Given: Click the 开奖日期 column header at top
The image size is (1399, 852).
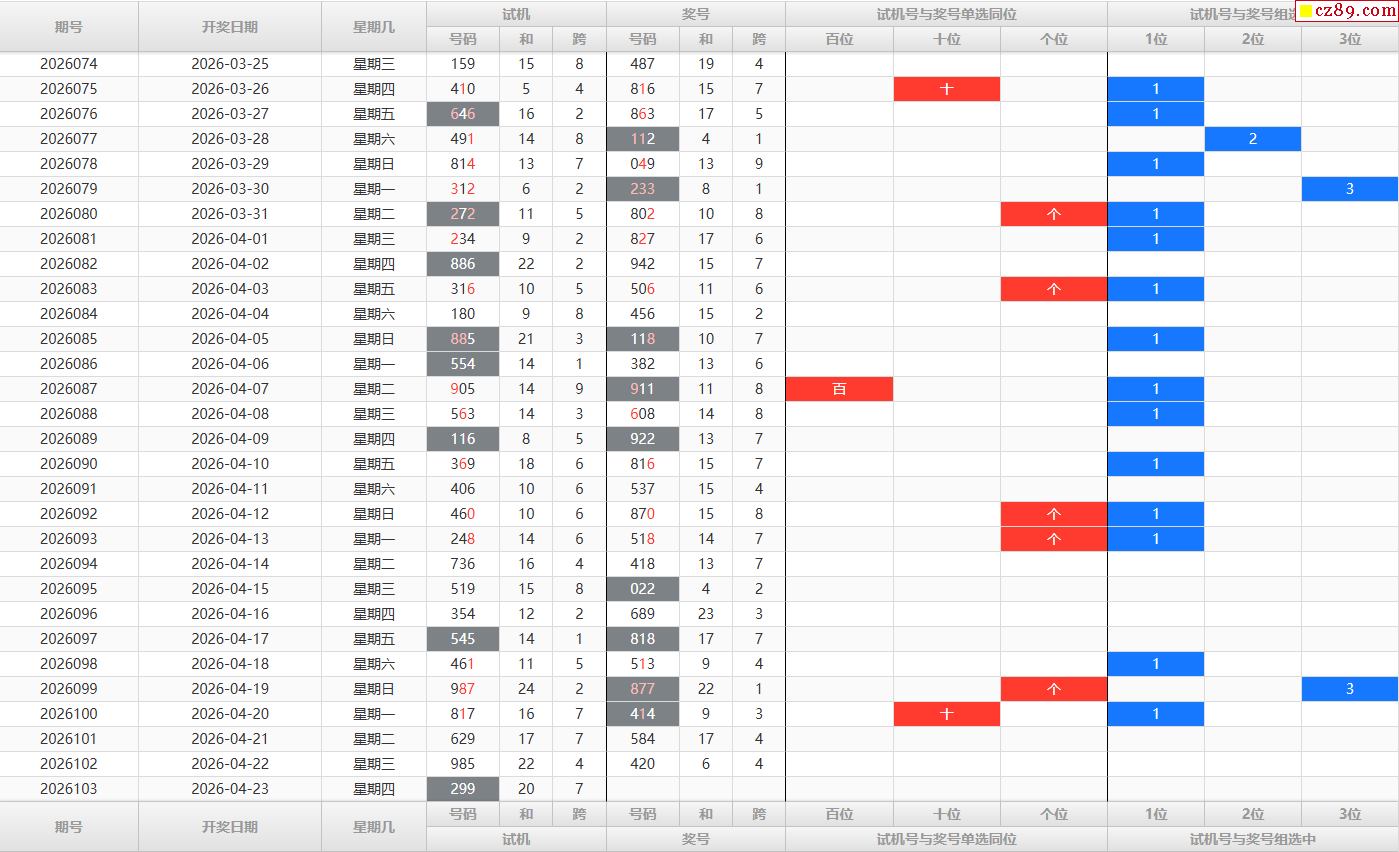Looking at the screenshot, I should [230, 27].
